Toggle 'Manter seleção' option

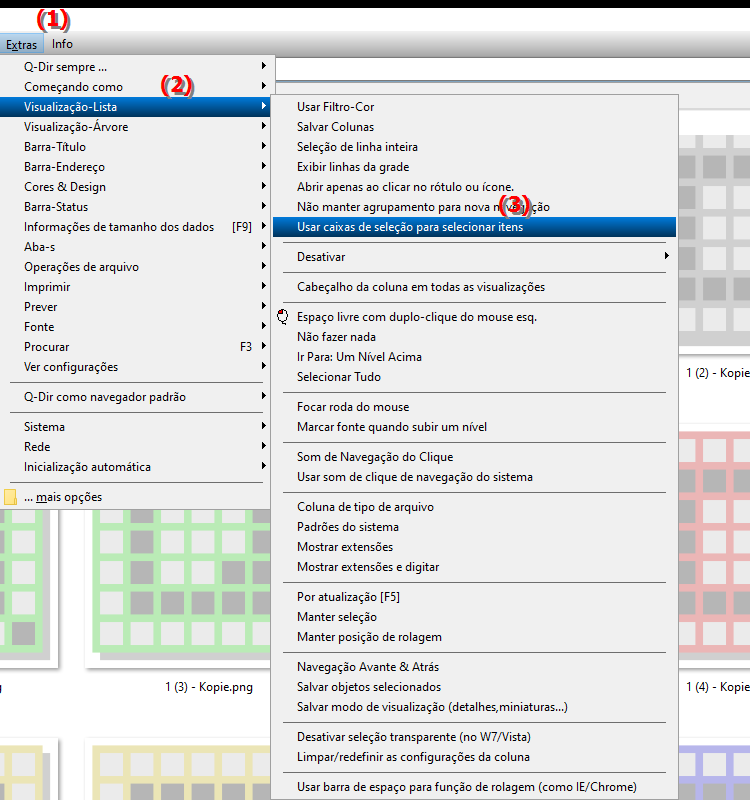point(474,617)
